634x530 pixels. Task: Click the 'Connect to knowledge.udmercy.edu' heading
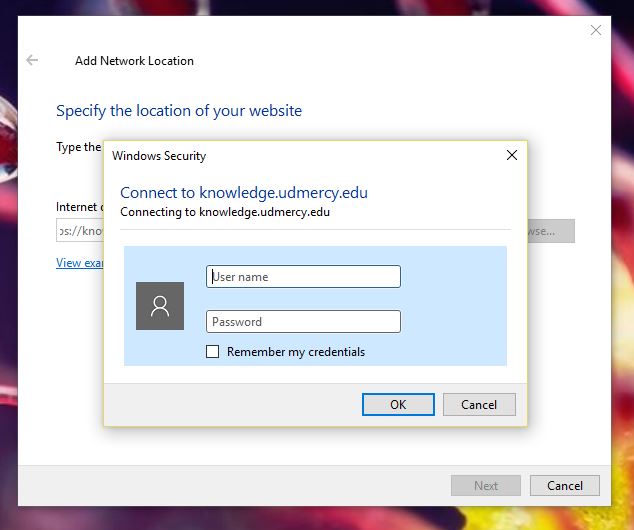(x=244, y=193)
